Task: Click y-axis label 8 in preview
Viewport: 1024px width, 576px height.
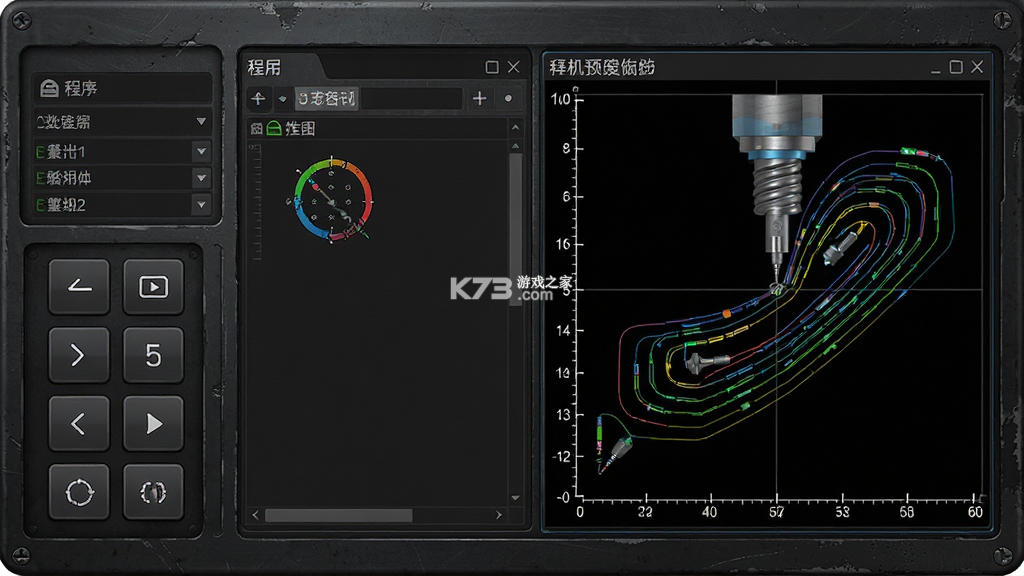Action: [567, 148]
